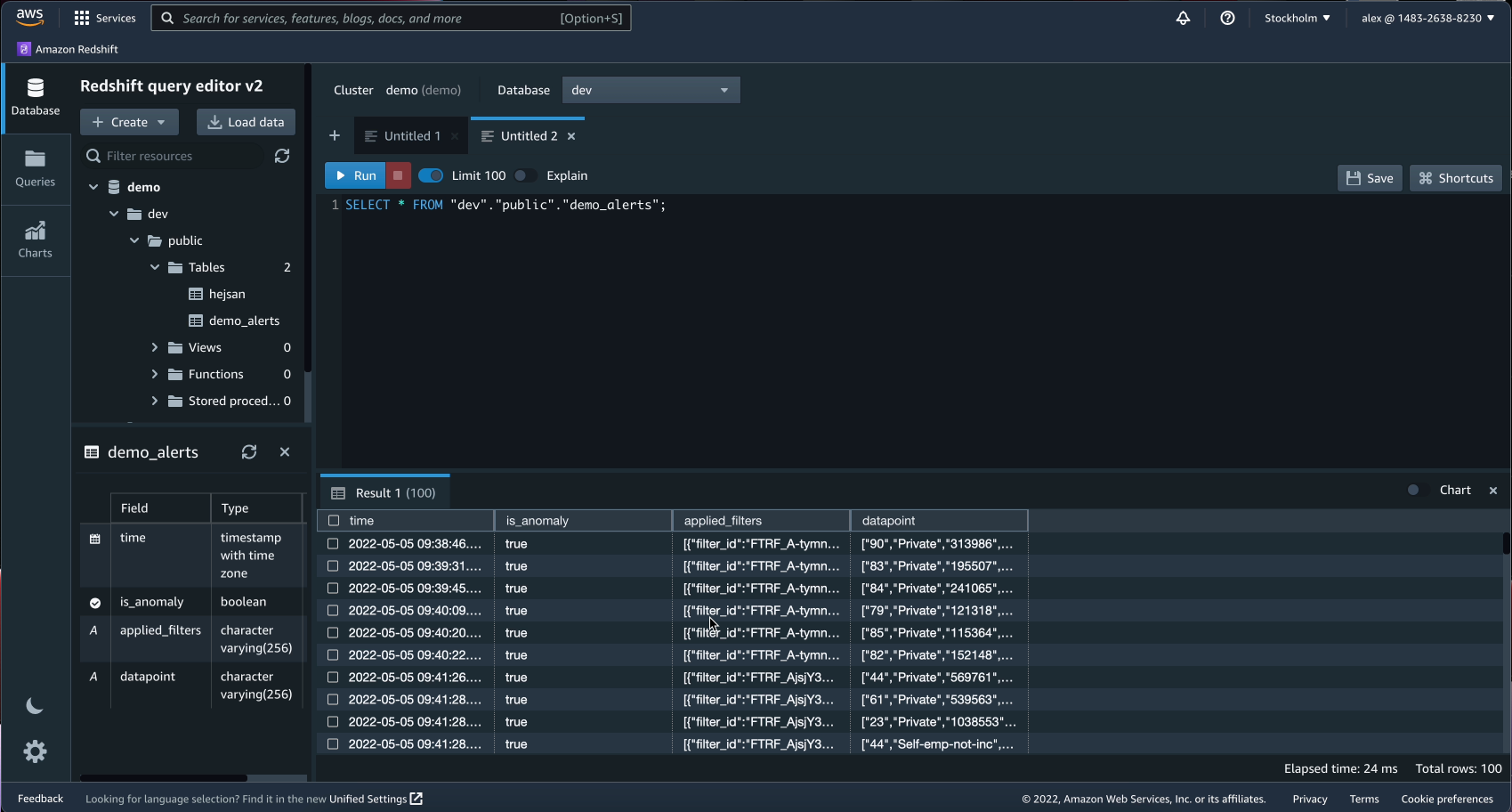Open the Terms link

click(1364, 799)
